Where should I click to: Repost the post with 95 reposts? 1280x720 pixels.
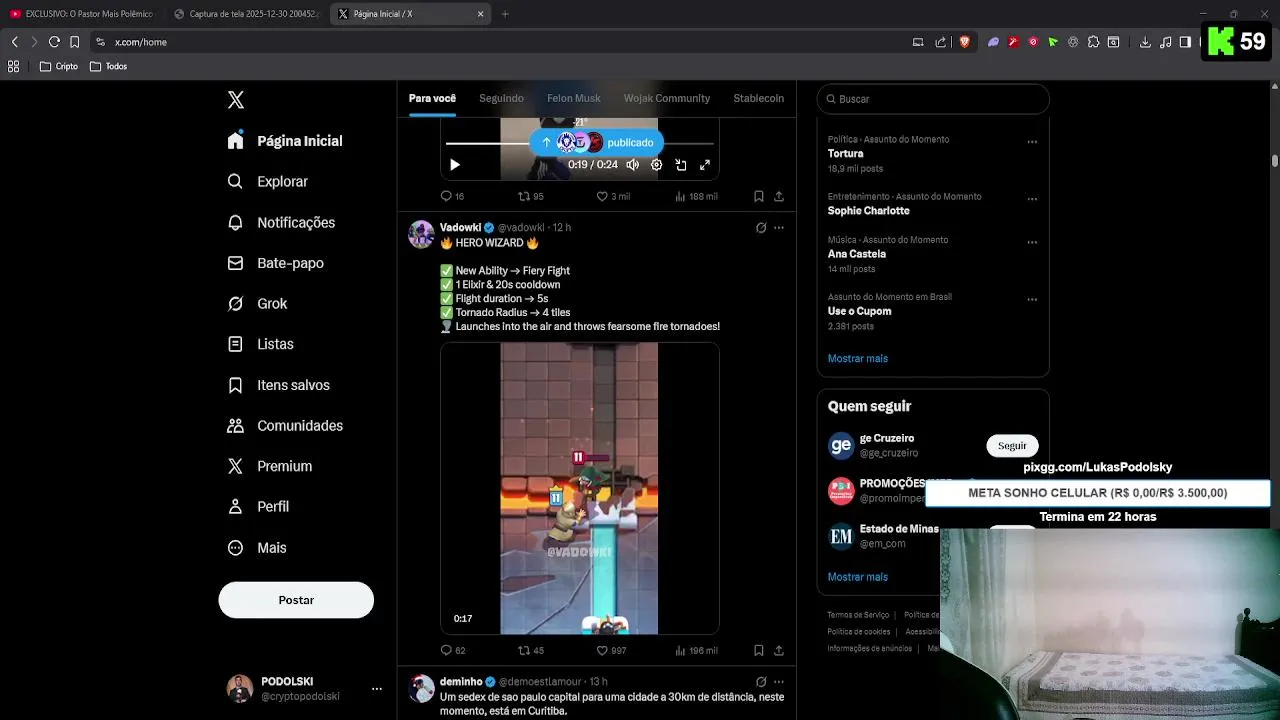pos(531,196)
